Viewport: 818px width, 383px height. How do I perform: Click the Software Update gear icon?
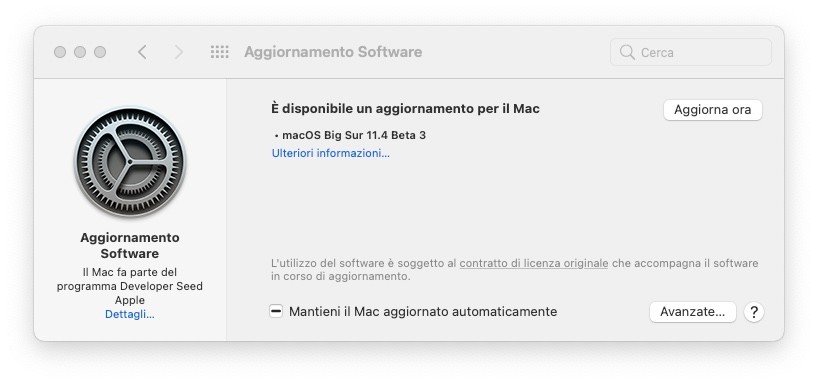click(130, 162)
